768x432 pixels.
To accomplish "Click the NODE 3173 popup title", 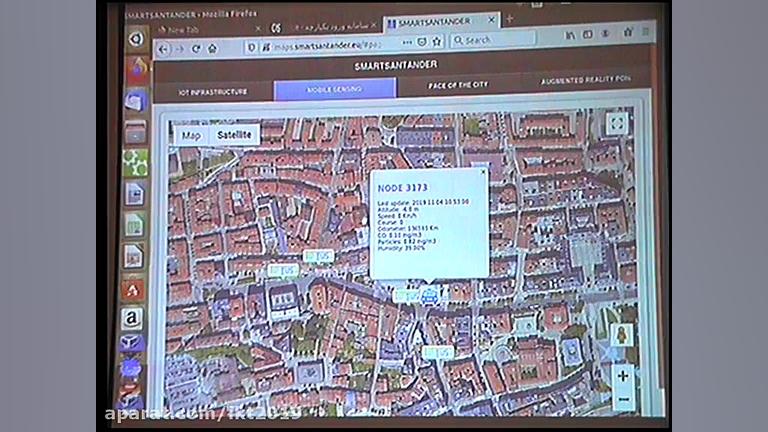I will [x=402, y=188].
